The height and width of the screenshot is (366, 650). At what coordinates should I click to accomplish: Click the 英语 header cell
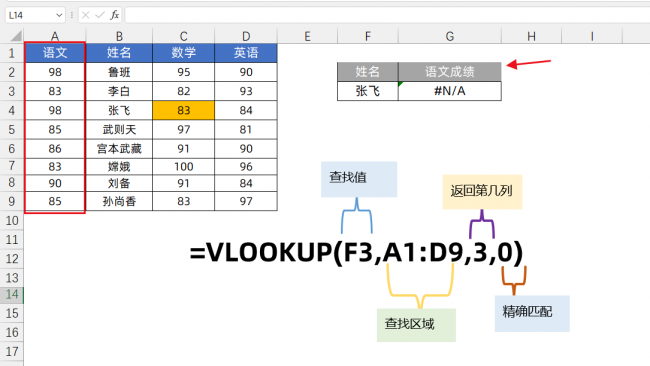pyautogui.click(x=246, y=53)
